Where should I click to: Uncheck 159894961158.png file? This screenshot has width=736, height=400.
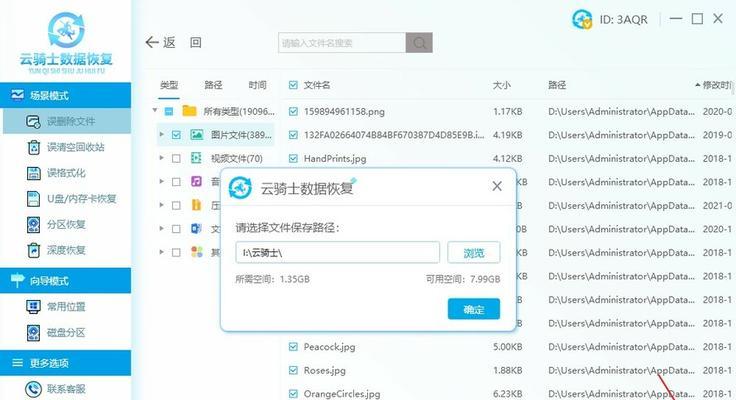point(293,111)
